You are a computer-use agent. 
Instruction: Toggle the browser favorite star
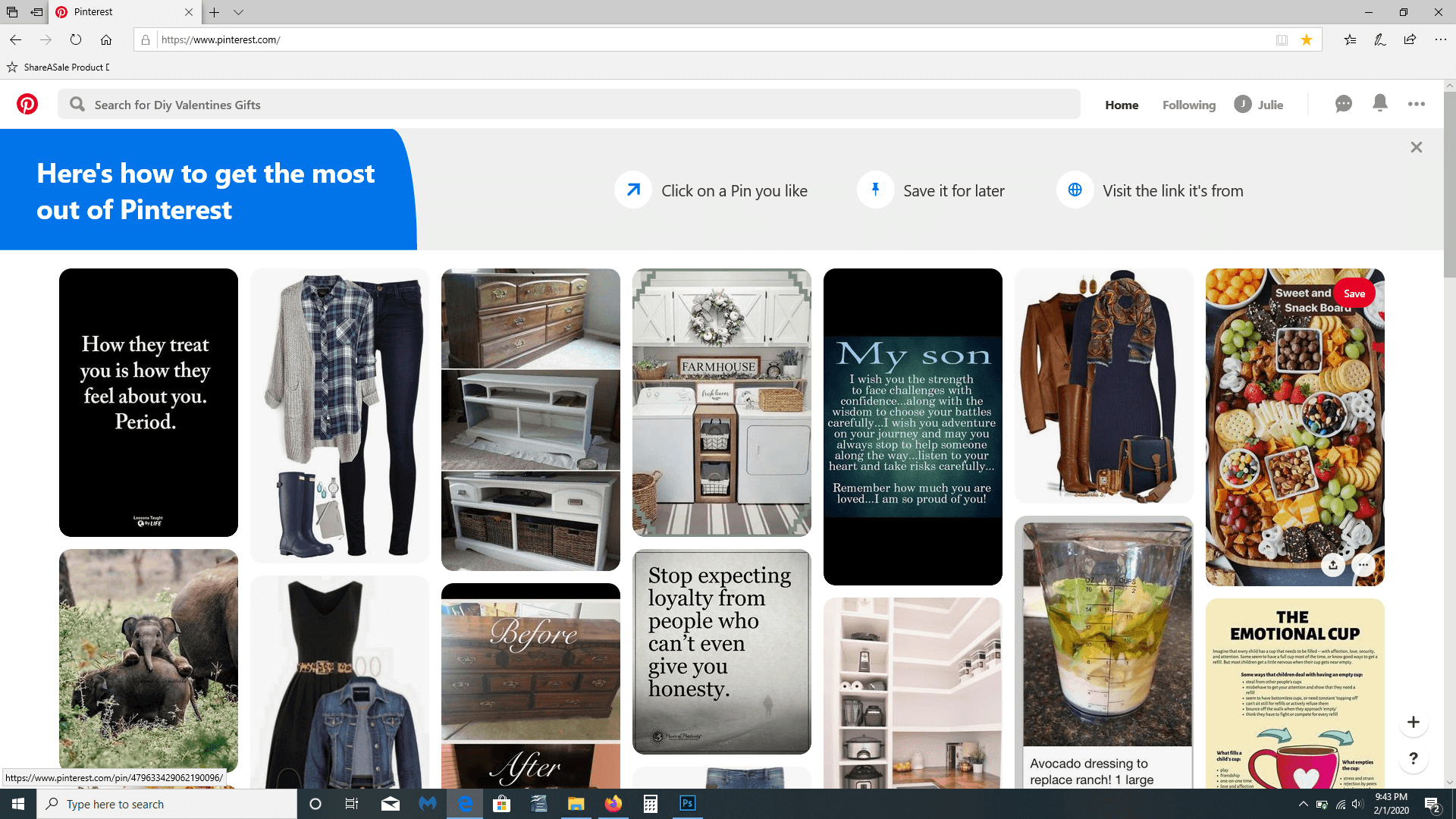1307,39
